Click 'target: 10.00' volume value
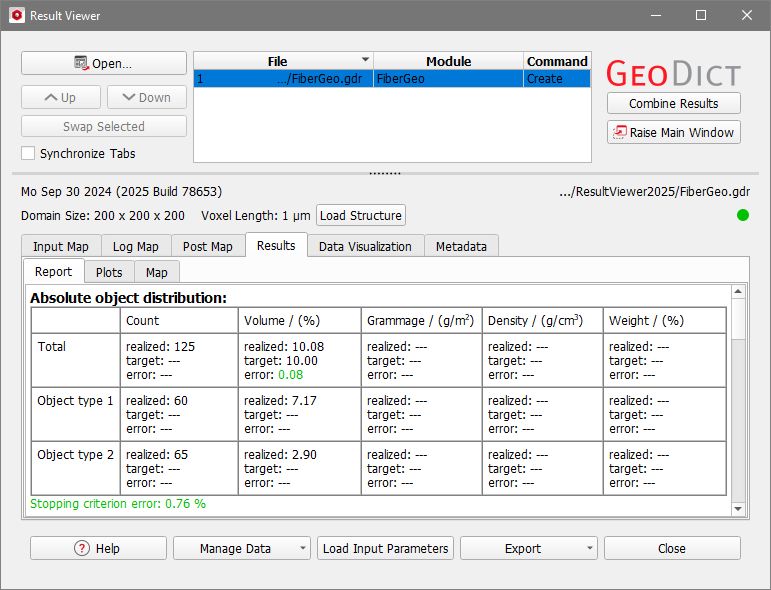 pyautogui.click(x=281, y=361)
